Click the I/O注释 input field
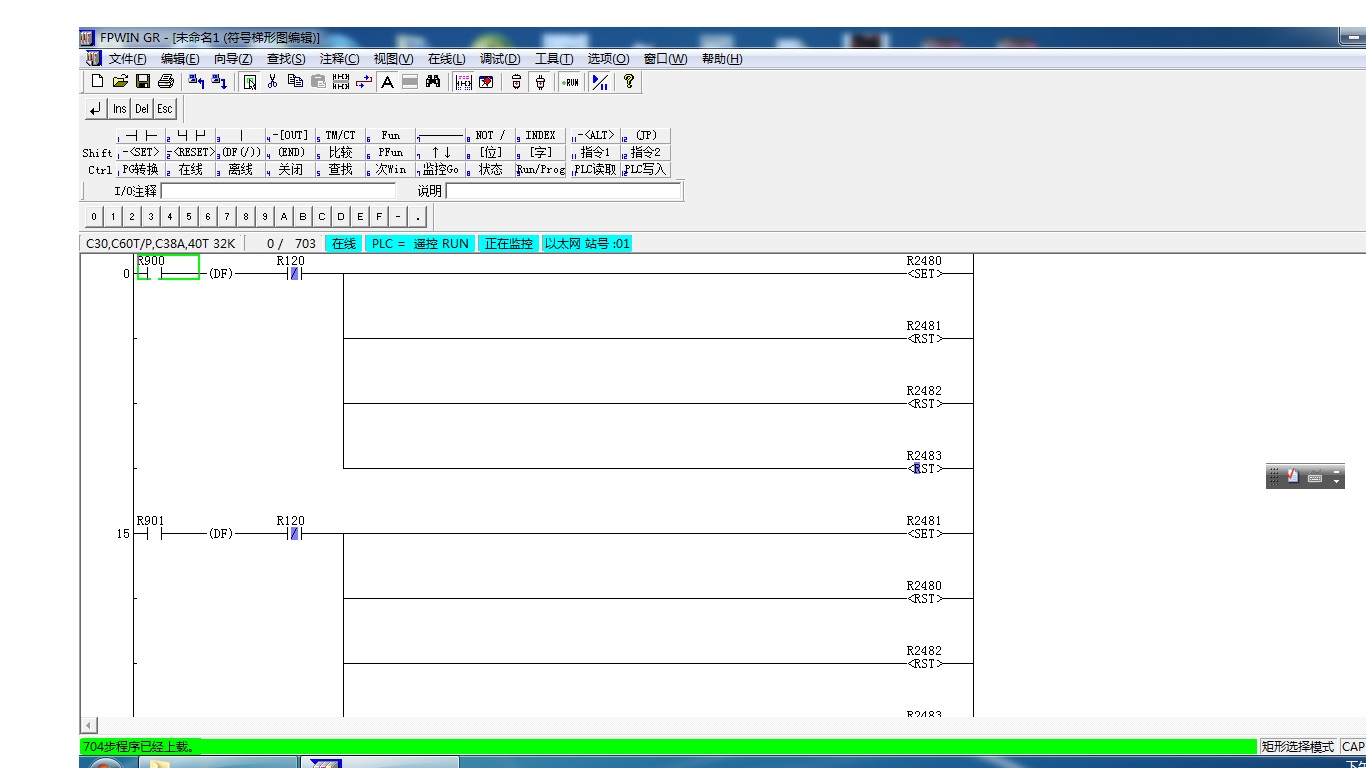1366x768 pixels. pos(278,191)
